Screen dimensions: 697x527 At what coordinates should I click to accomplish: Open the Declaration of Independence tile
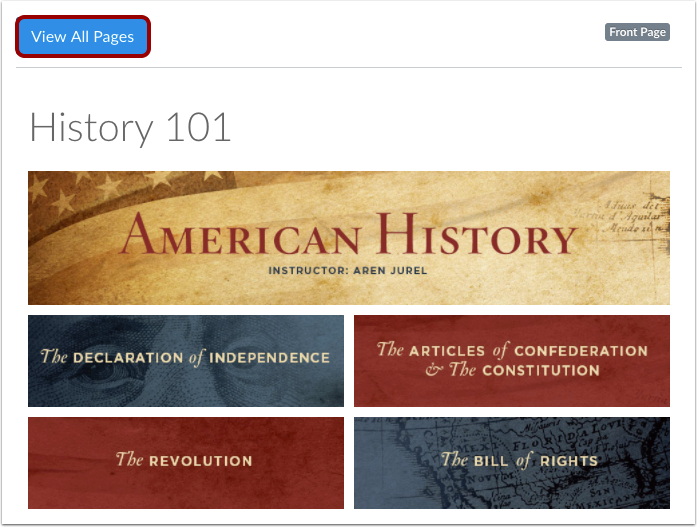pyautogui.click(x=186, y=361)
